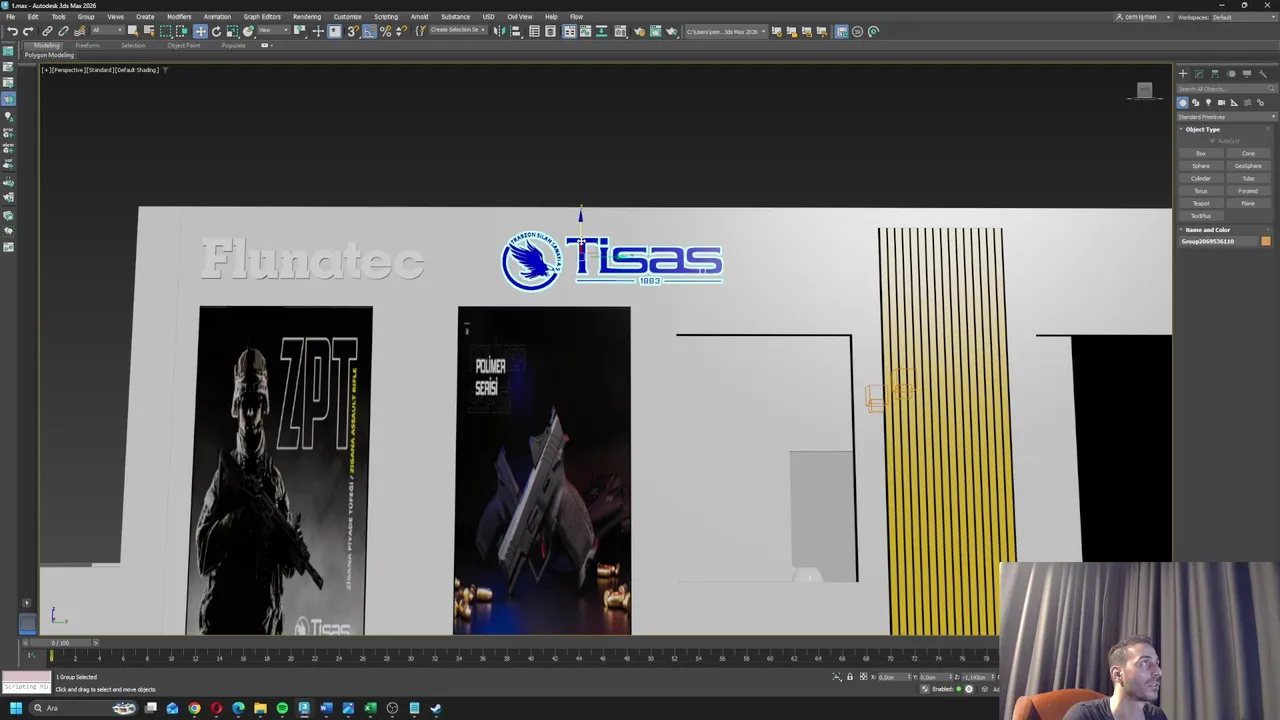Open the Modifiers menu
The width and height of the screenshot is (1280, 720).
pos(179,17)
